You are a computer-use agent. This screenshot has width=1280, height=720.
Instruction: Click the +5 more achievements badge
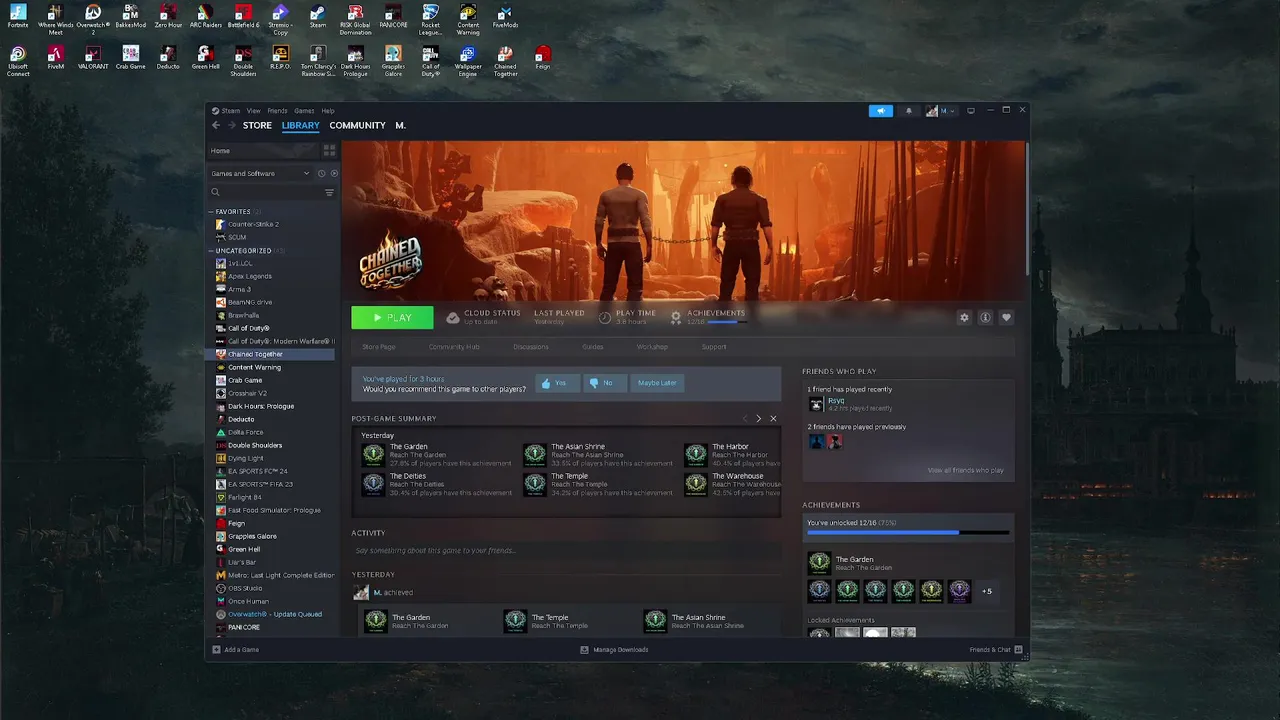point(987,591)
